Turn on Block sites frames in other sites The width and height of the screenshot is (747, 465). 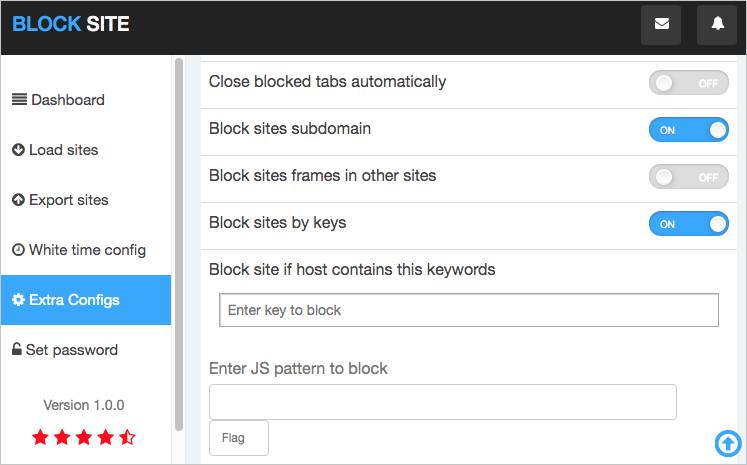click(688, 177)
